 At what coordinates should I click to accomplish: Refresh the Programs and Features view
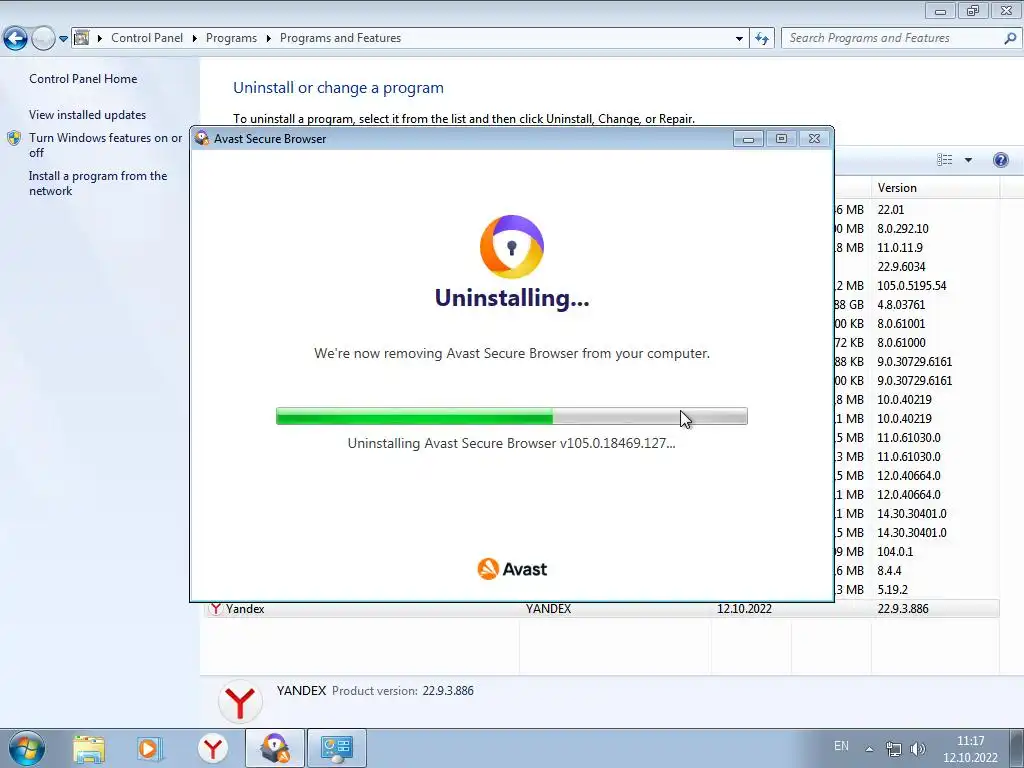point(761,39)
